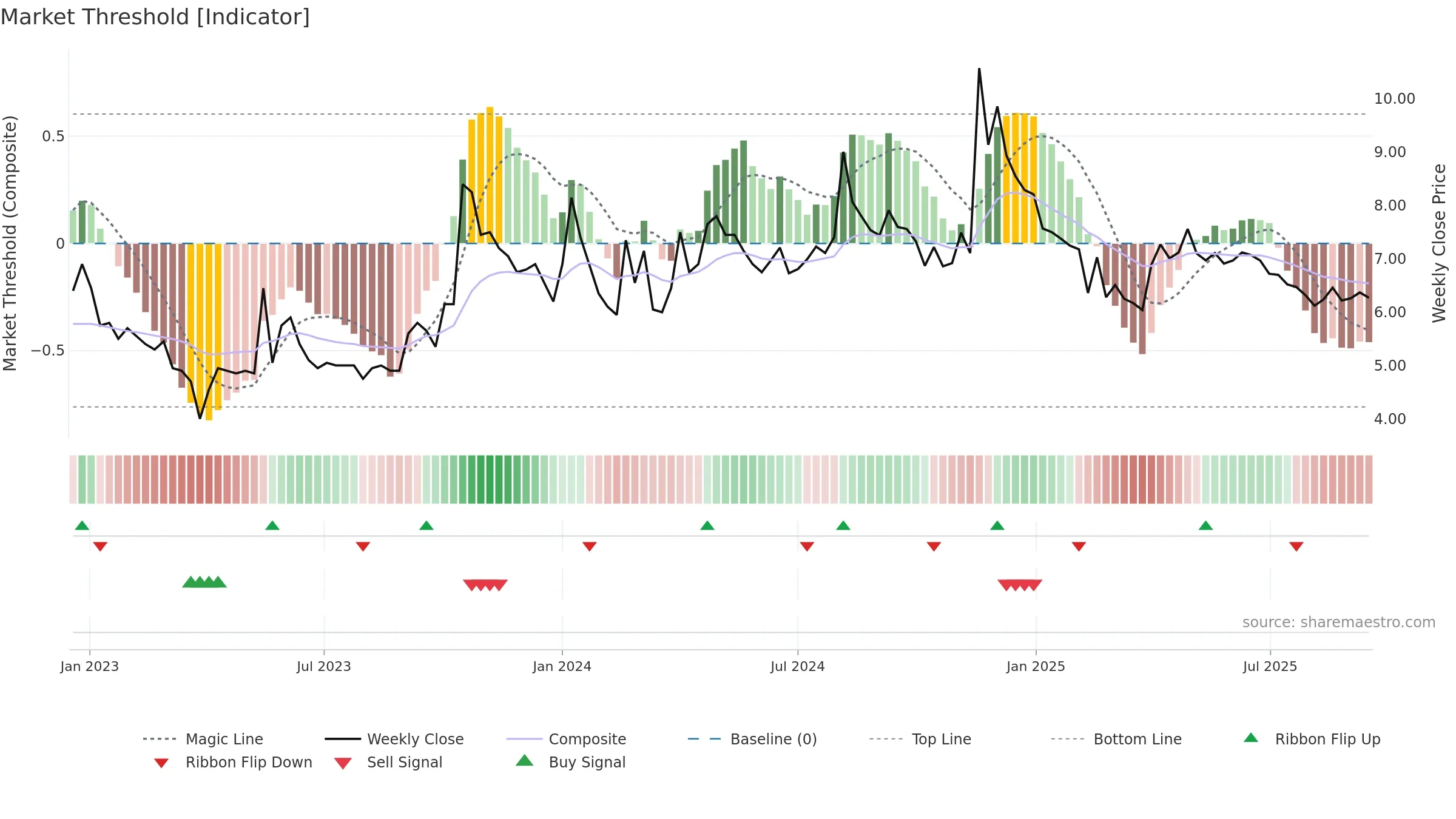Click the Market Threshold (Composite) axis title

tap(10, 243)
